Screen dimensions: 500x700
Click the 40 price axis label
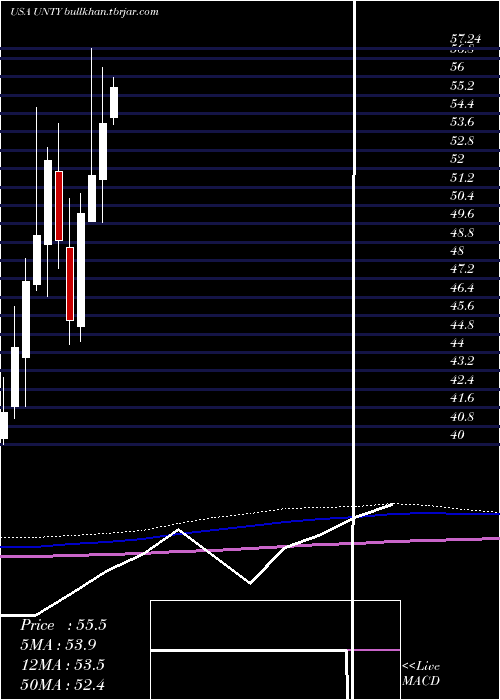458,435
